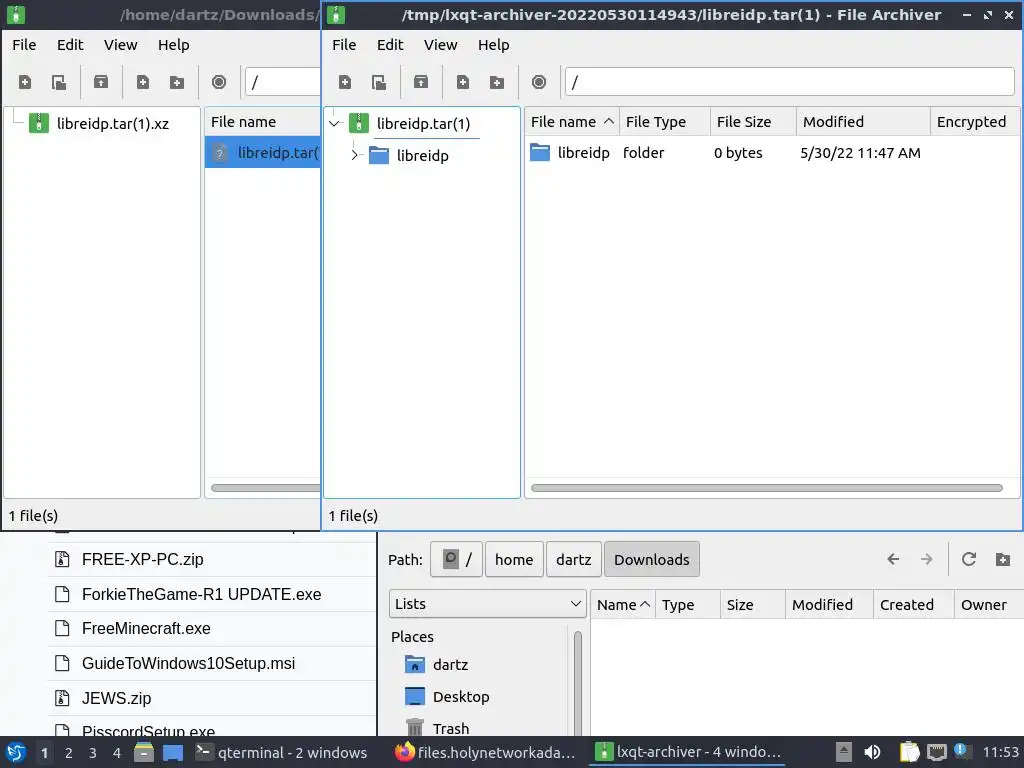The height and width of the screenshot is (768, 1024).
Task: Open Help menu in front archiver window
Action: [493, 45]
